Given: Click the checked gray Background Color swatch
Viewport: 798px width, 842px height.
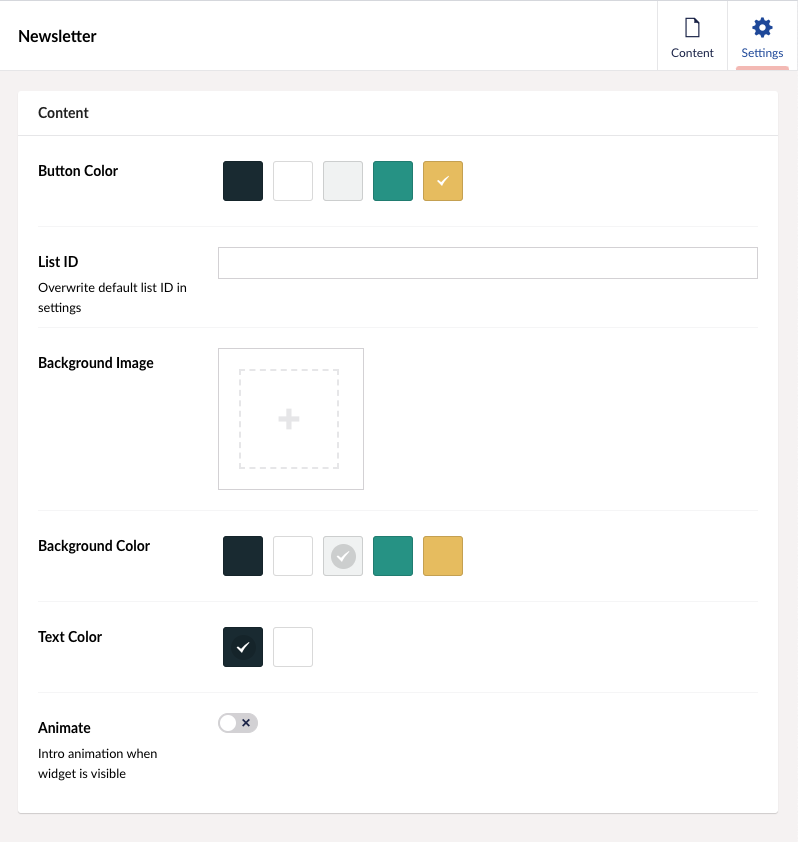Looking at the screenshot, I should coord(343,556).
